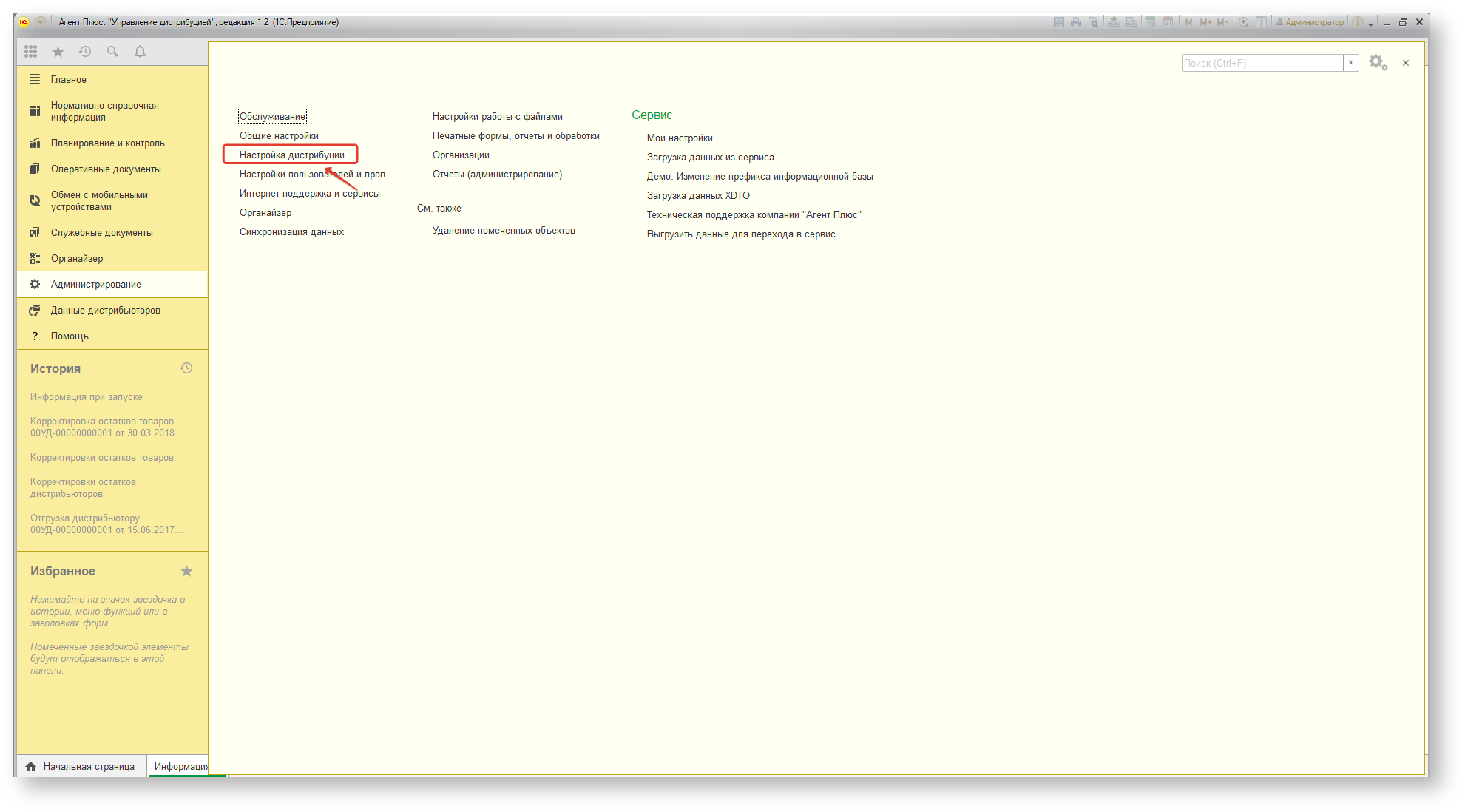Open the Помощь section

click(112, 336)
